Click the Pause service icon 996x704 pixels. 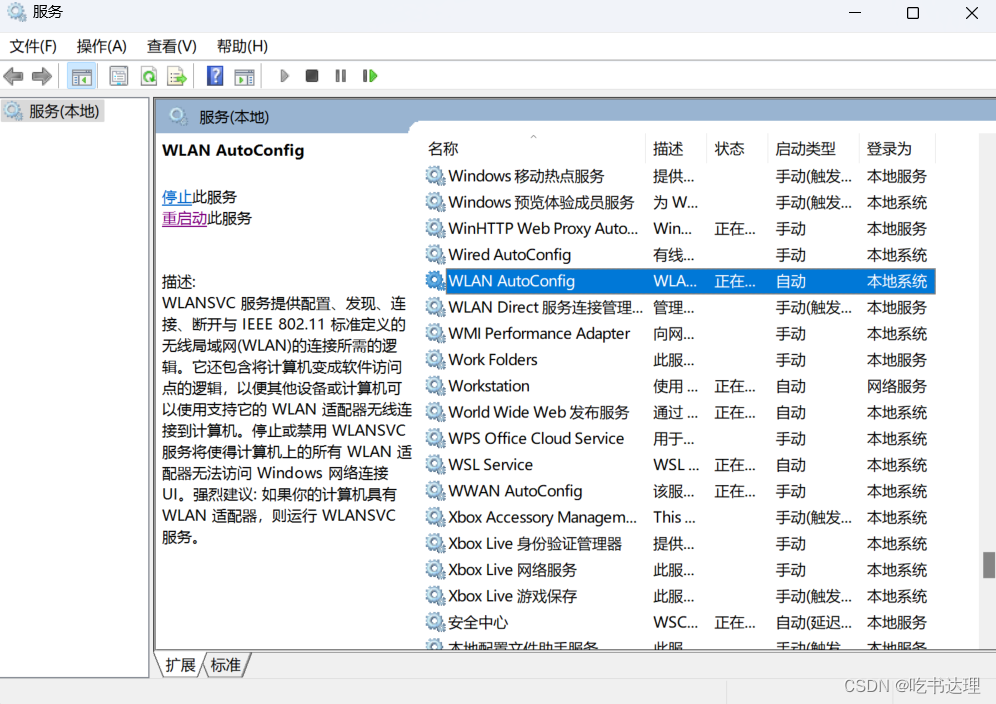coord(341,76)
